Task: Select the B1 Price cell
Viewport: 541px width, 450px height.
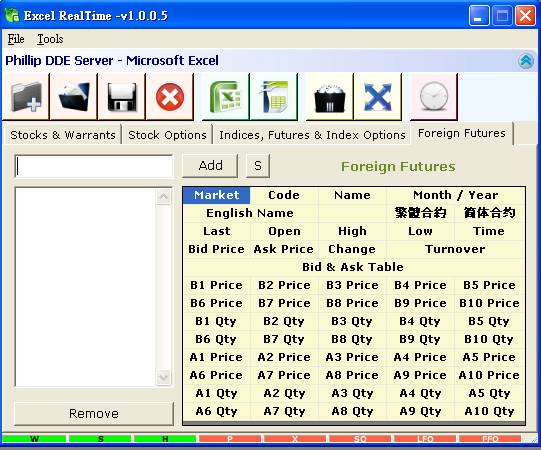Action: click(x=216, y=285)
